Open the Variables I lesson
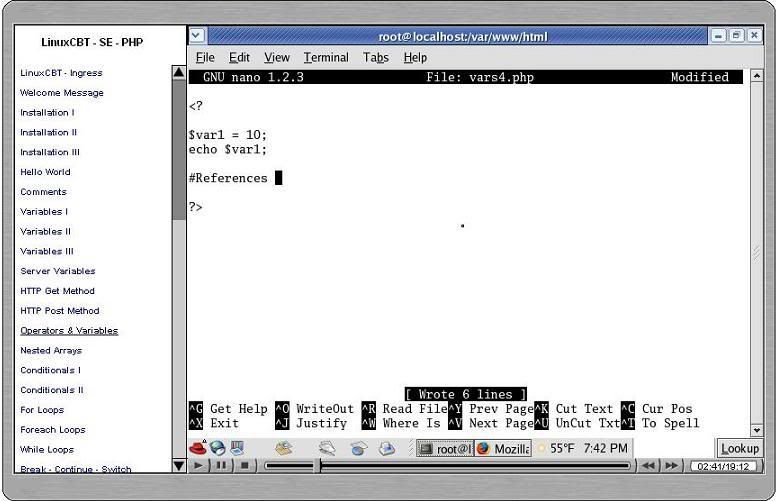The image size is (776, 501). point(44,211)
